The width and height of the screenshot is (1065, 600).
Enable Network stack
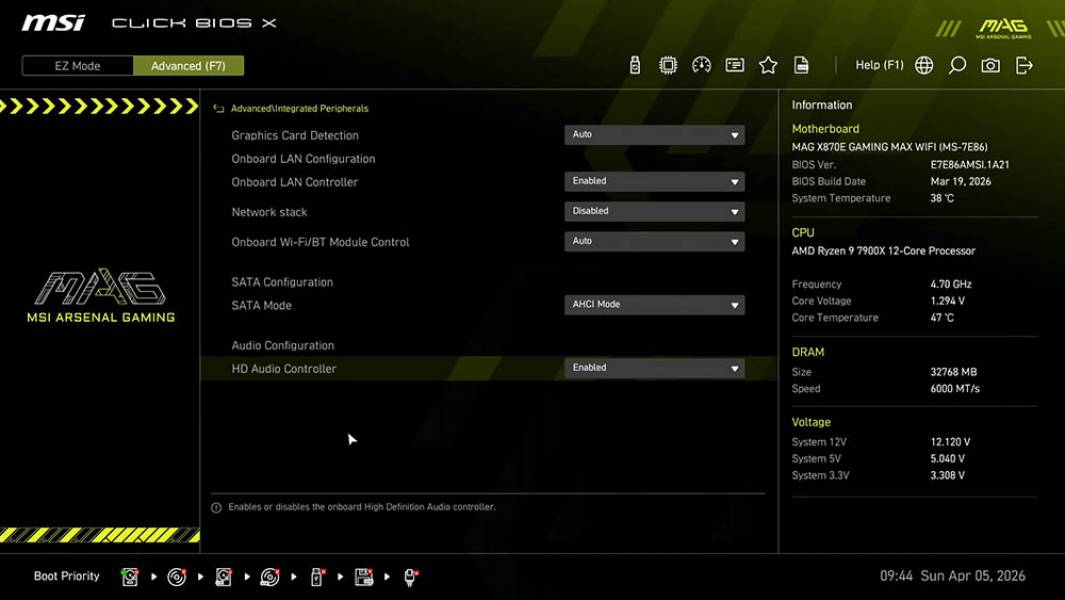[654, 211]
